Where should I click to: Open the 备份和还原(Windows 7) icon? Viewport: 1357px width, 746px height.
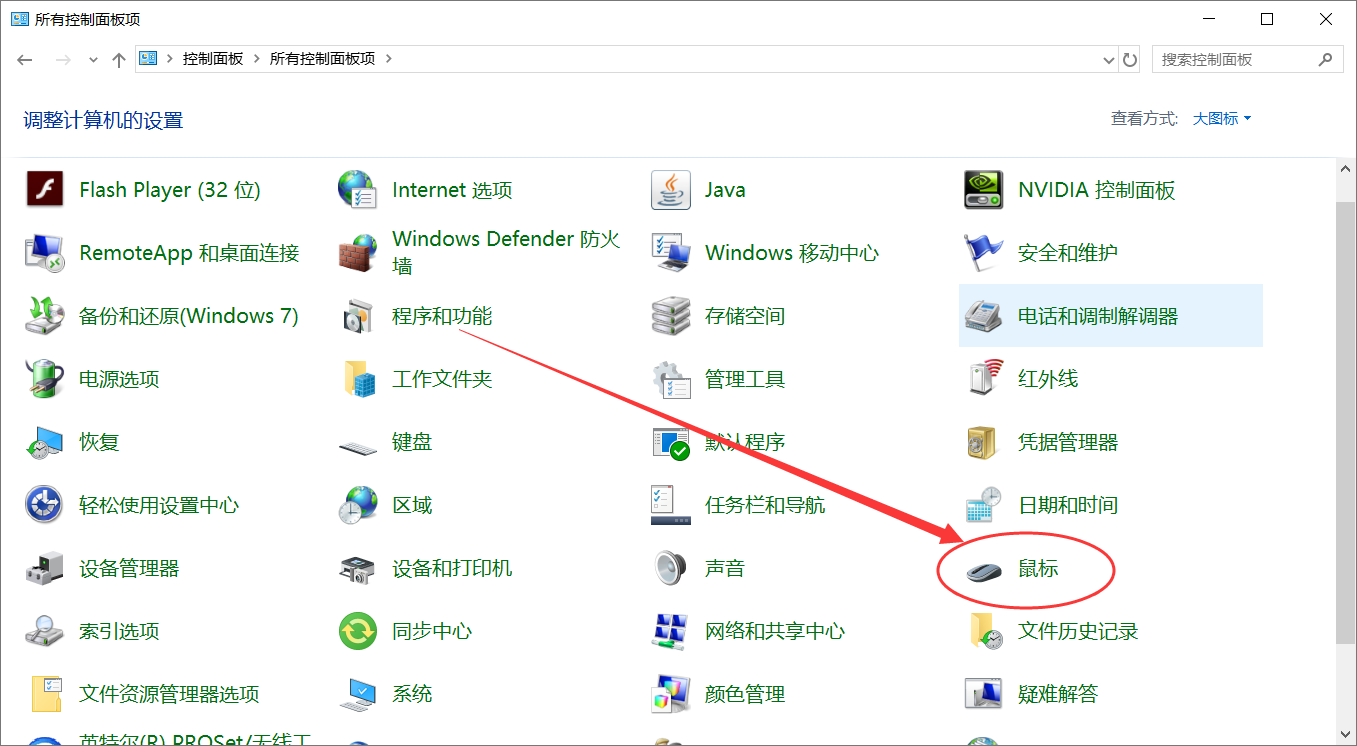pyautogui.click(x=45, y=316)
